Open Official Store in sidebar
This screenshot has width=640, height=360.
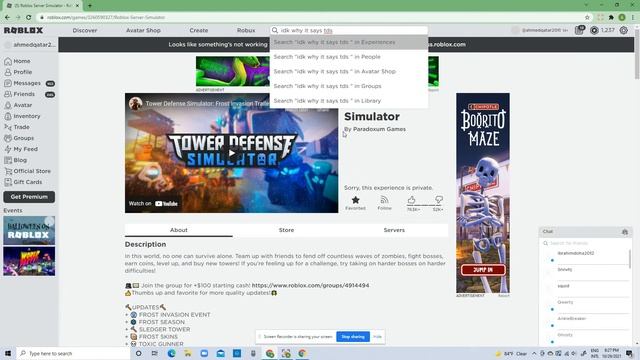pos(32,171)
